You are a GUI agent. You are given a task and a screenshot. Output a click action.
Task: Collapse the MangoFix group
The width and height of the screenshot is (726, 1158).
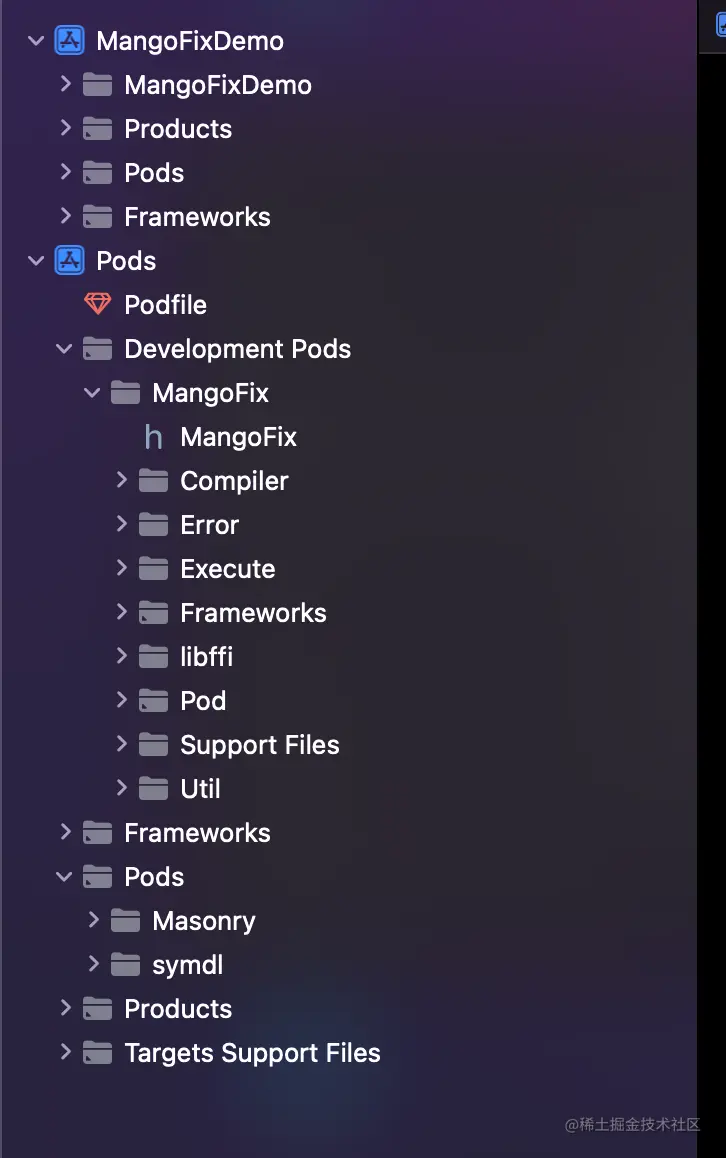pos(92,392)
